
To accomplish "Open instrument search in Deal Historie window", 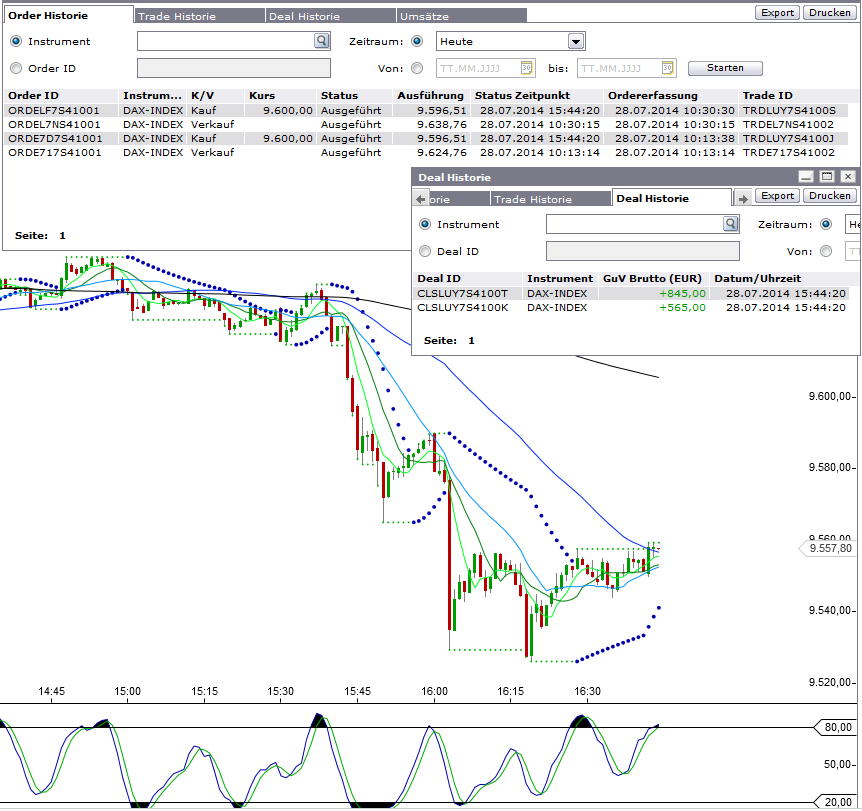I will point(731,223).
